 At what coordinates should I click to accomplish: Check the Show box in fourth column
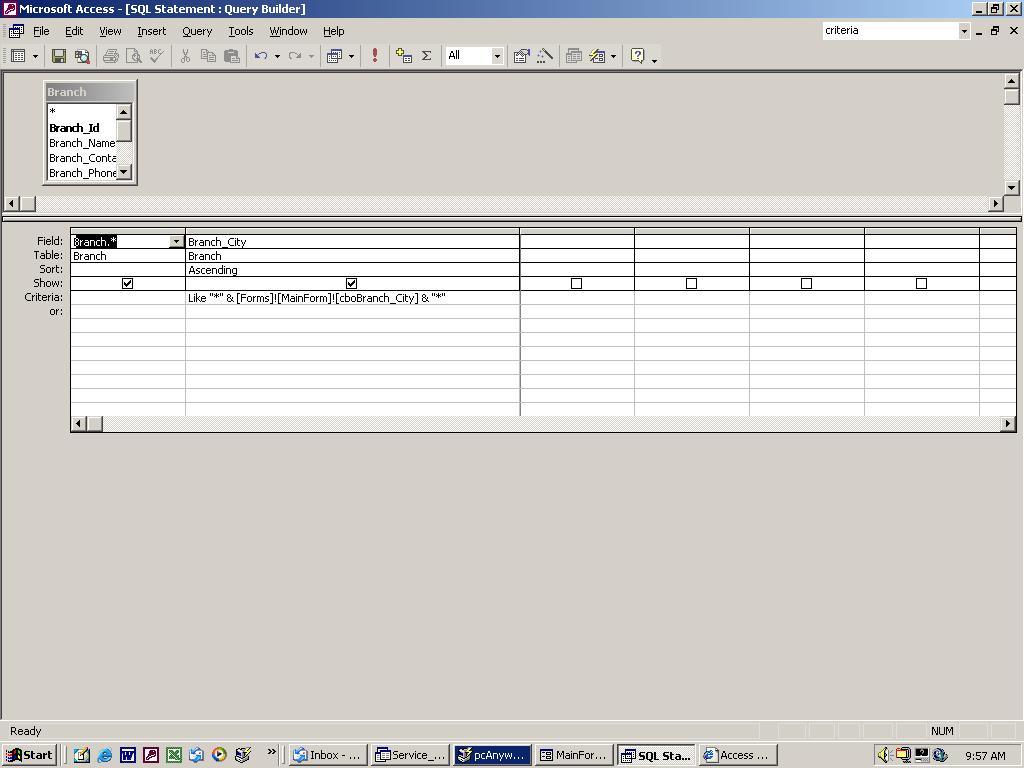(691, 283)
